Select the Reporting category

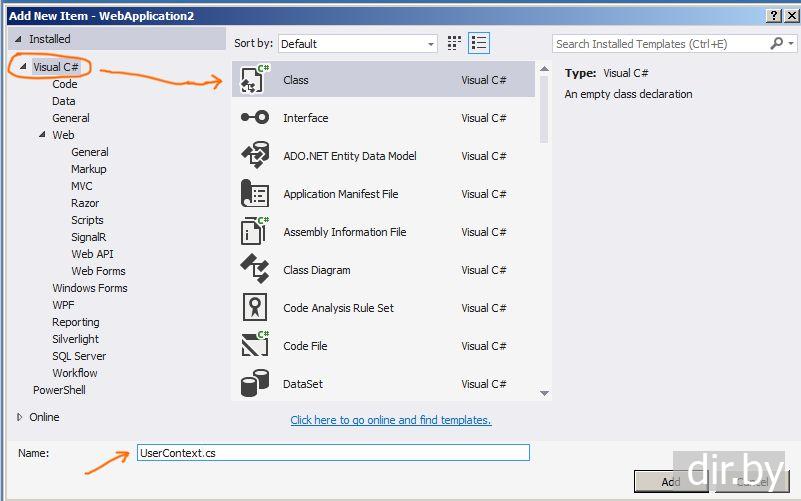pos(76,322)
